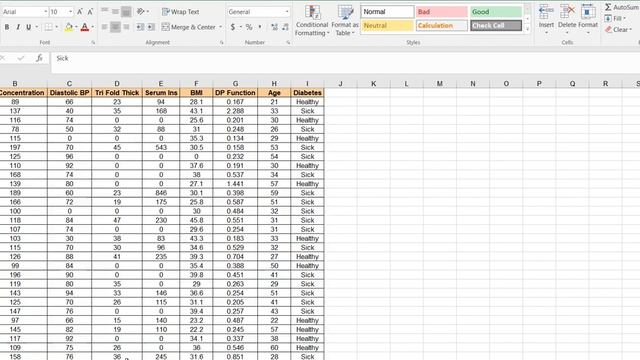The image size is (640, 360).
Task: Toggle Align Right
Action: pyautogui.click(x=126, y=27)
